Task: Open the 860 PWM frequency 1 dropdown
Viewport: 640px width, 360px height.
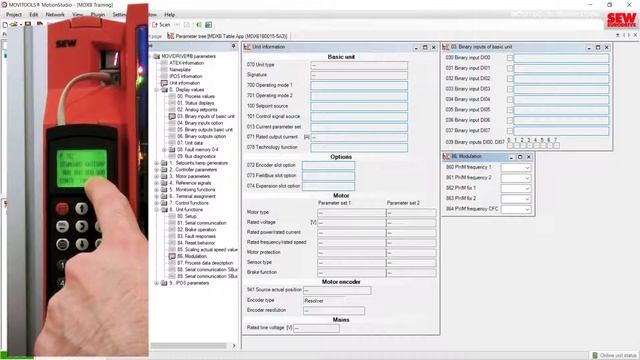Action: coord(527,168)
